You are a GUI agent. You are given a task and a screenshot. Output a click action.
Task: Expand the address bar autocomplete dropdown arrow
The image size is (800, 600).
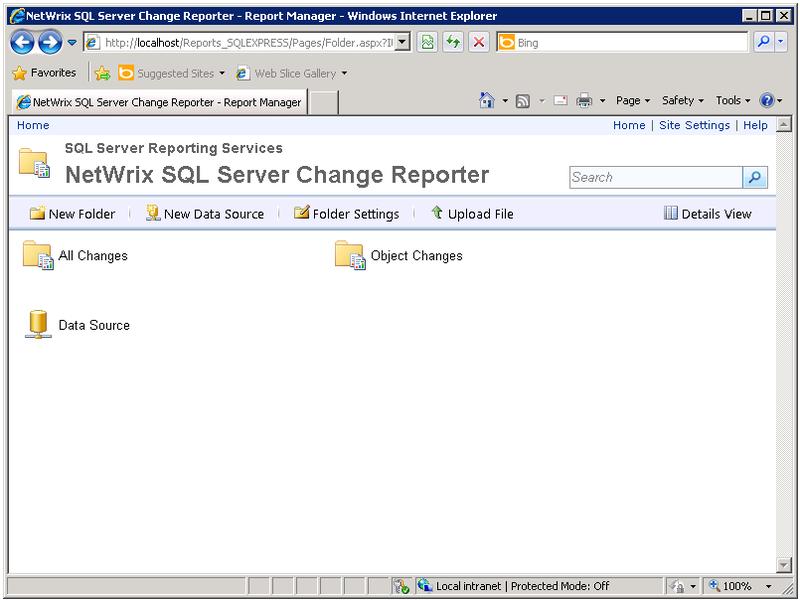point(403,43)
